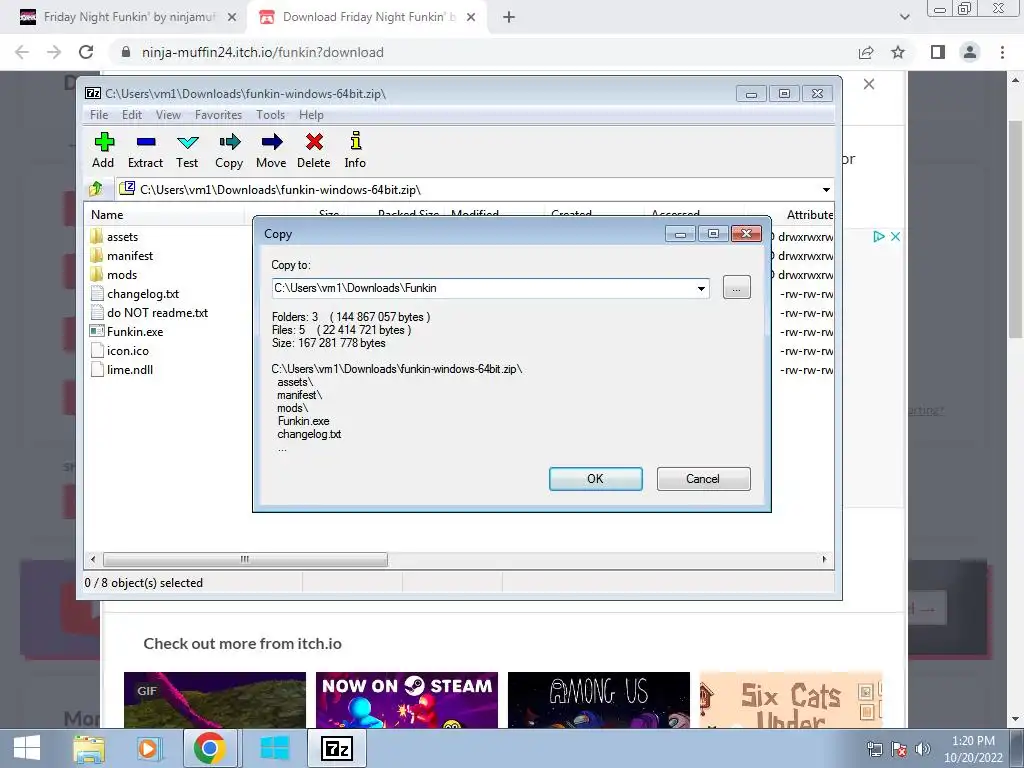Click the Attributes column header
This screenshot has width=1024, height=768.
(809, 214)
